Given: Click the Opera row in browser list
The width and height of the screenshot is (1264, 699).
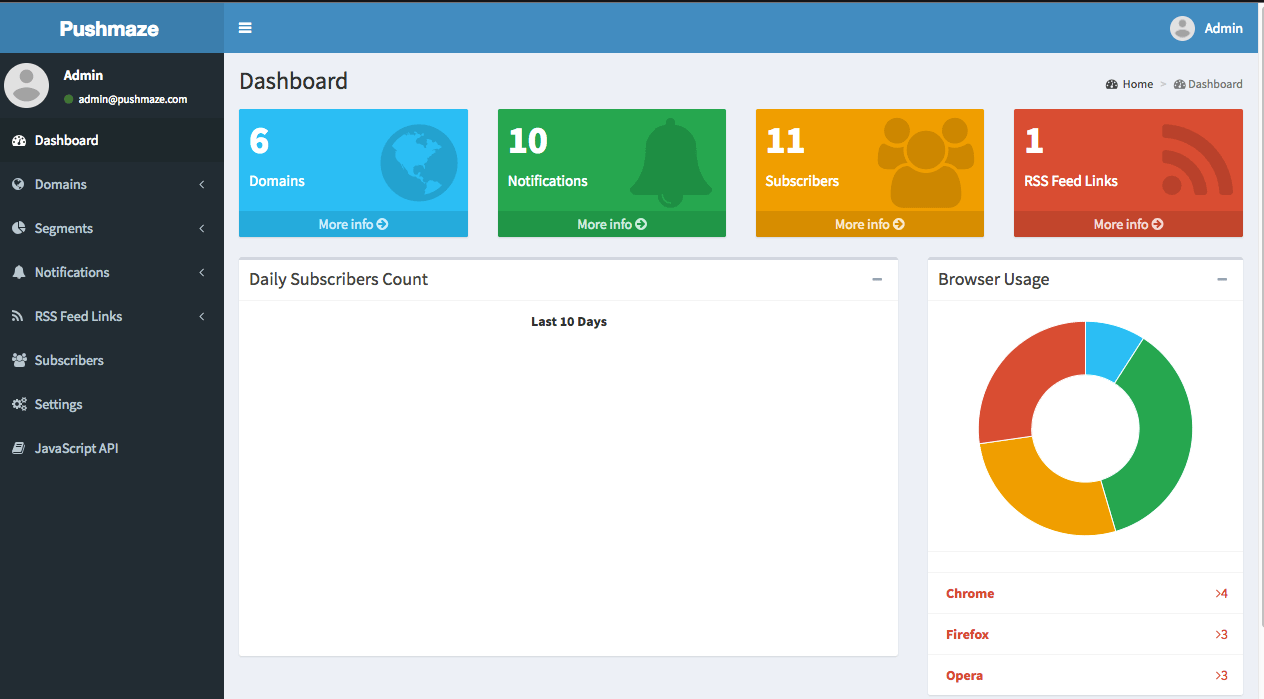Looking at the screenshot, I should point(1086,675).
